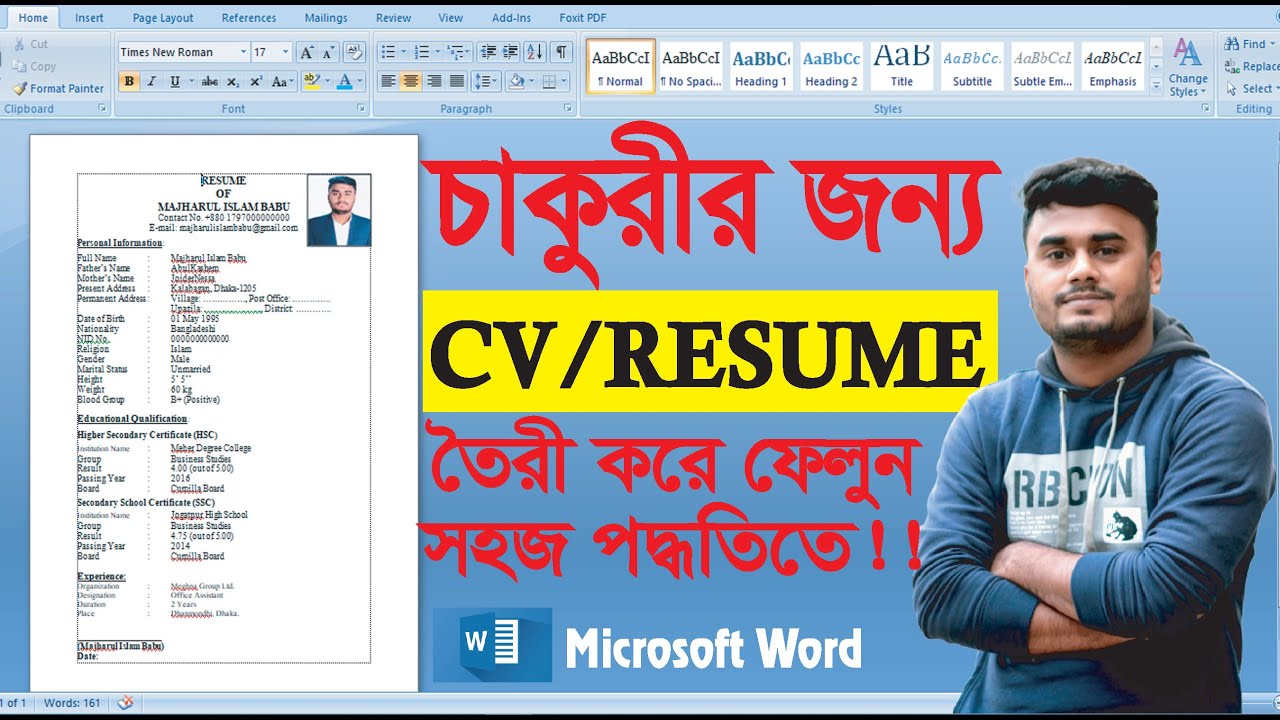Open the font color dropdown arrow

click(360, 81)
